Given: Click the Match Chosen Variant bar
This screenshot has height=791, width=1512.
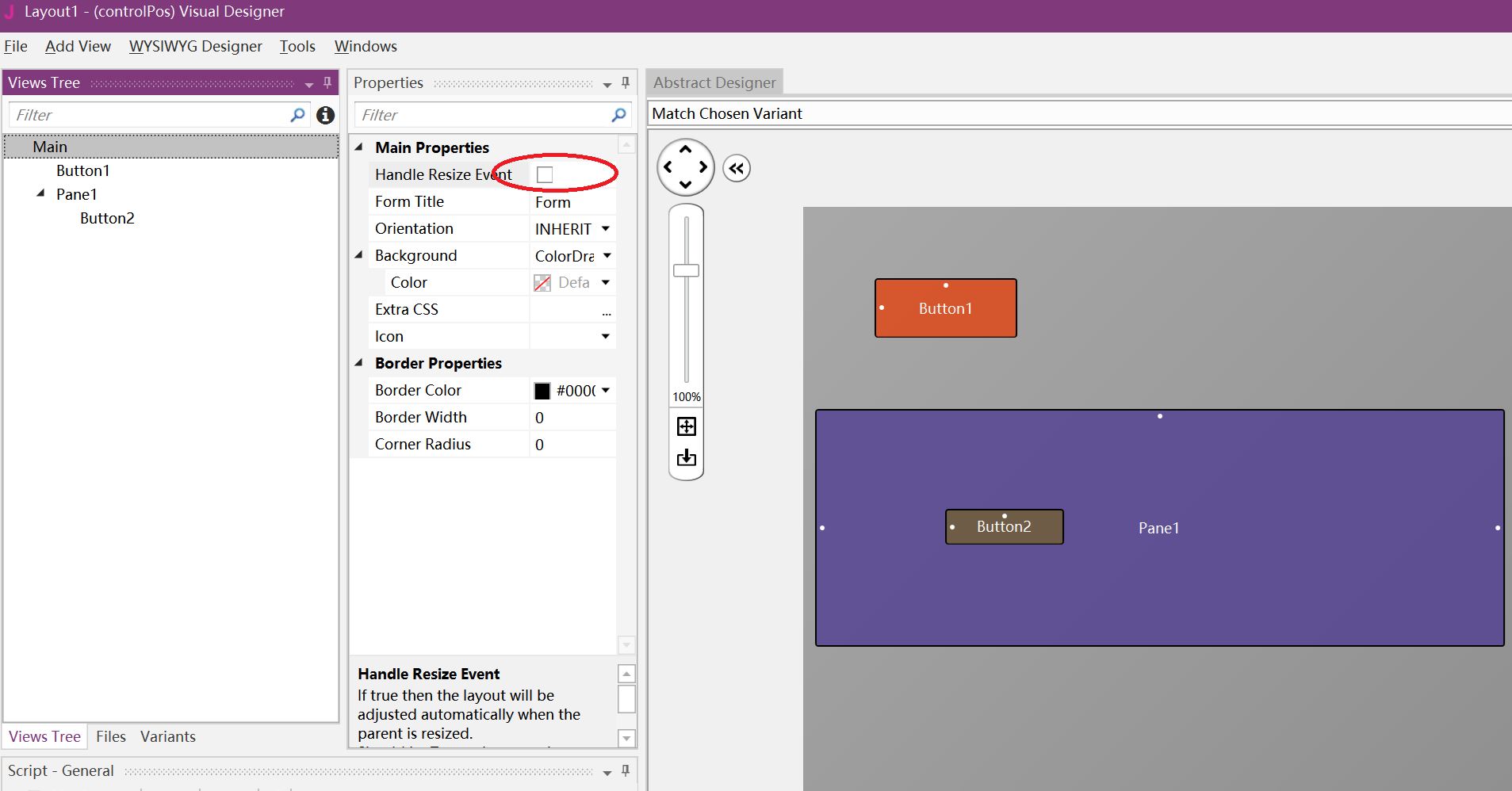Looking at the screenshot, I should [1079, 113].
